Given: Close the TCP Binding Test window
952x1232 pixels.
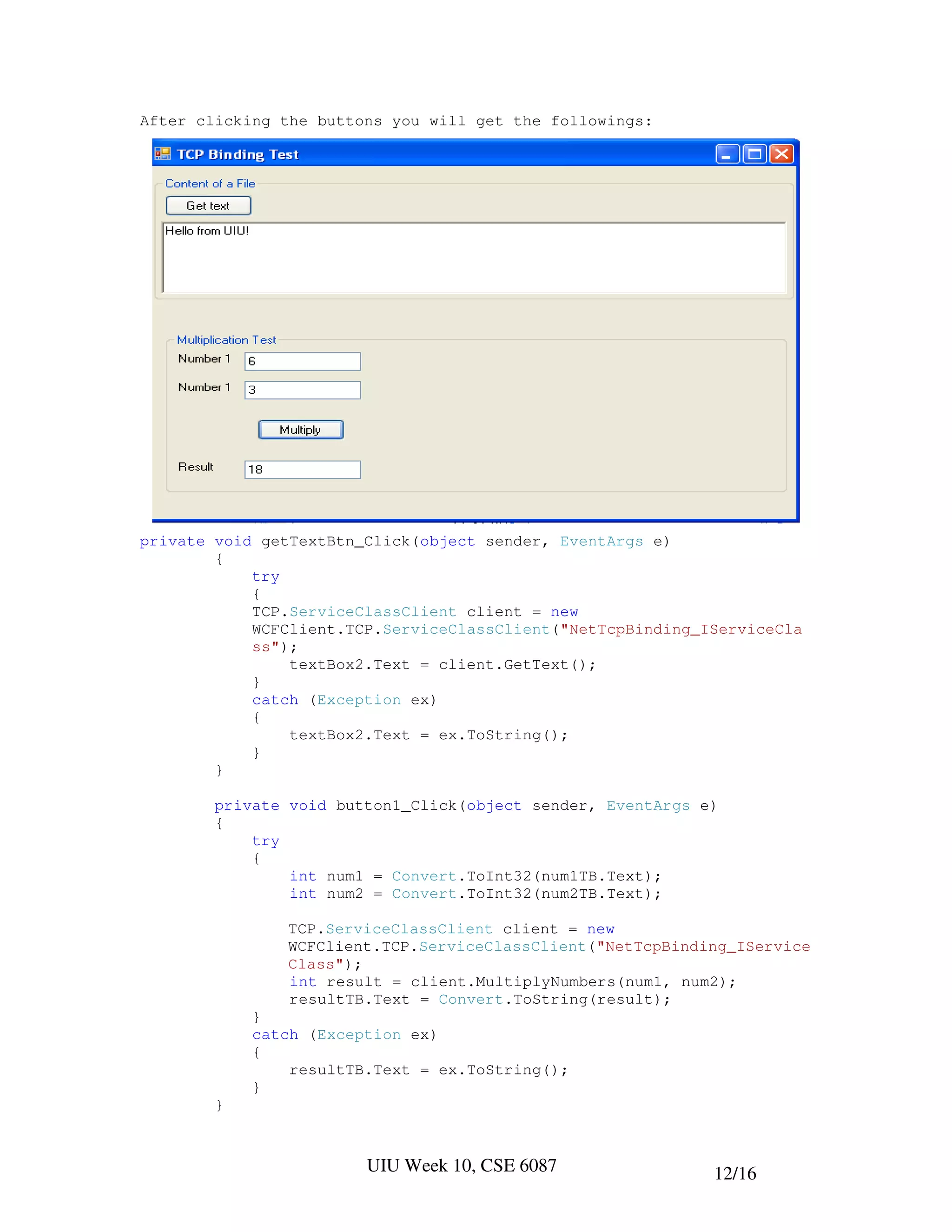Looking at the screenshot, I should pos(781,153).
